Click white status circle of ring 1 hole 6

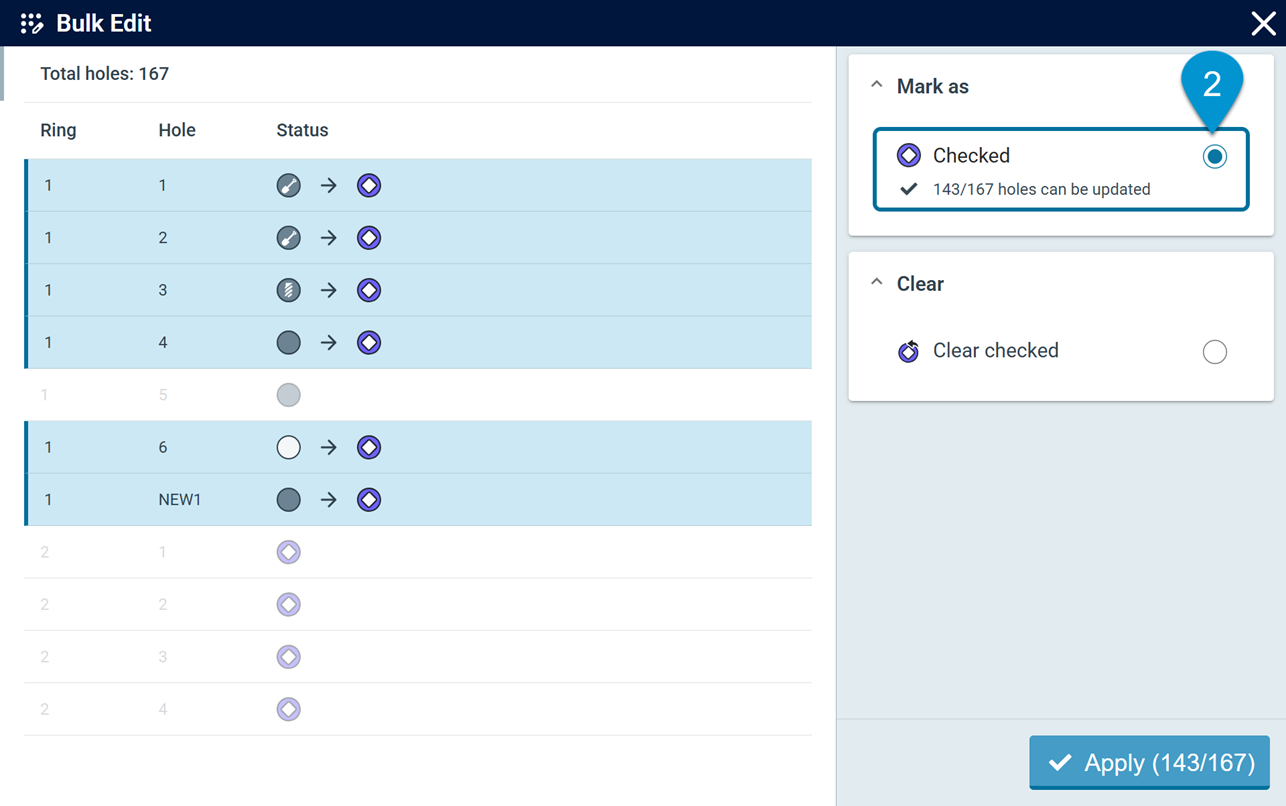click(288, 447)
